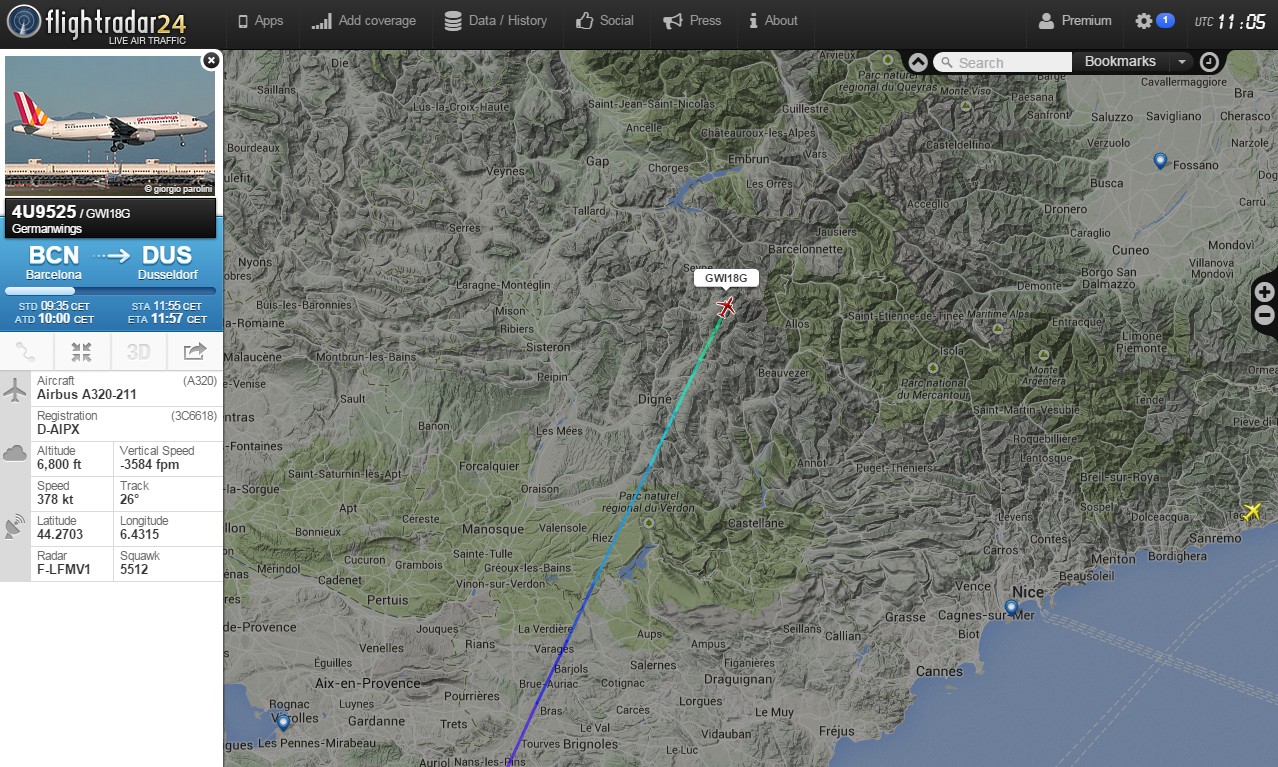Zoom out using the map minus button
1278x767 pixels.
tap(1265, 316)
